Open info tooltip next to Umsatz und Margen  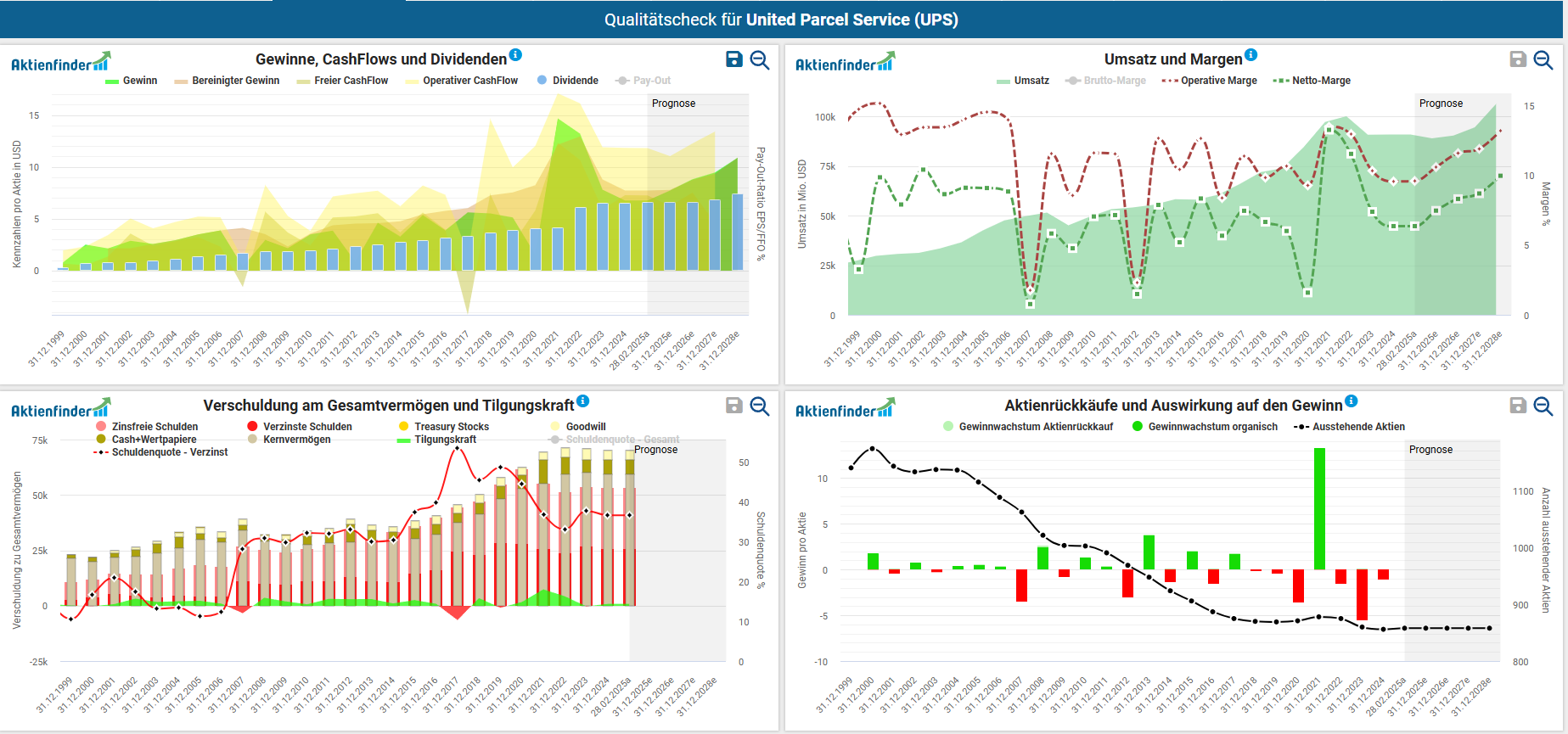(x=1250, y=55)
